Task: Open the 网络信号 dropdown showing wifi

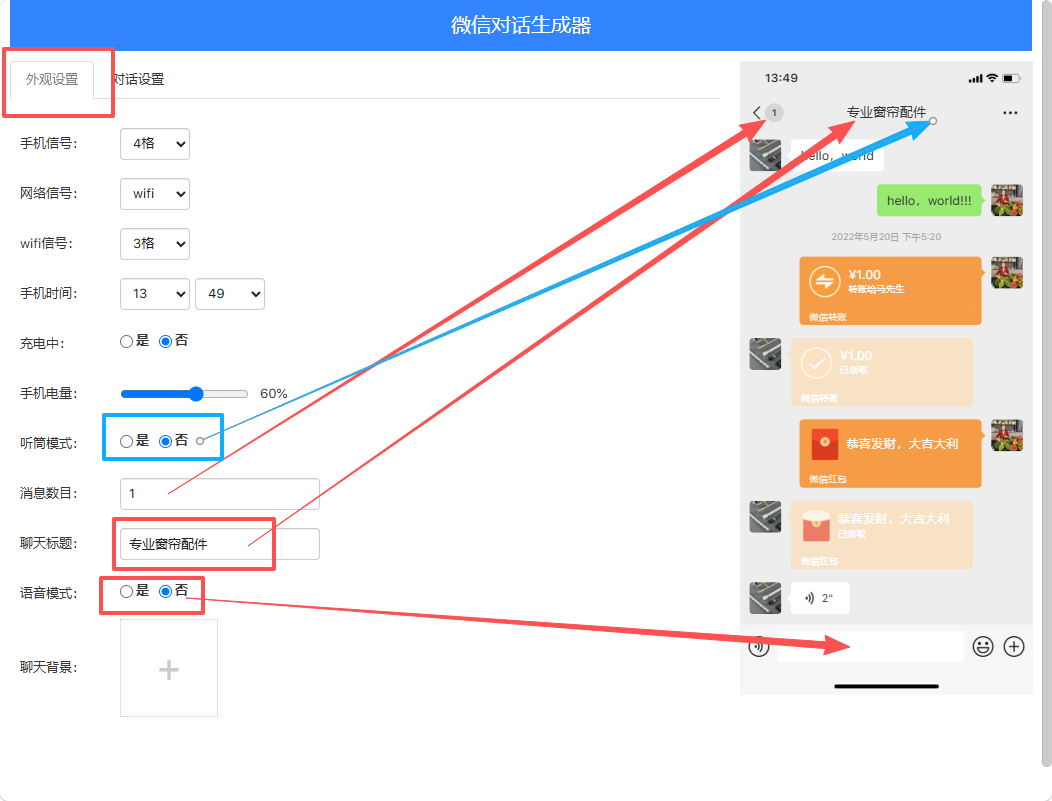Action: click(155, 194)
